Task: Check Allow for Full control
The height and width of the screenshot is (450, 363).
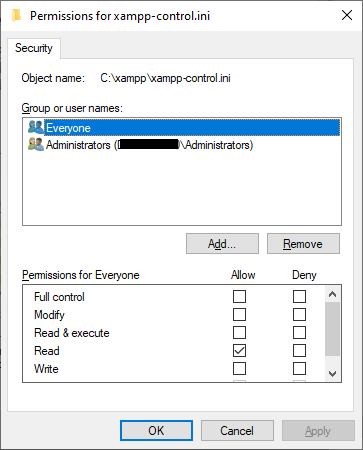Action: coord(239,296)
